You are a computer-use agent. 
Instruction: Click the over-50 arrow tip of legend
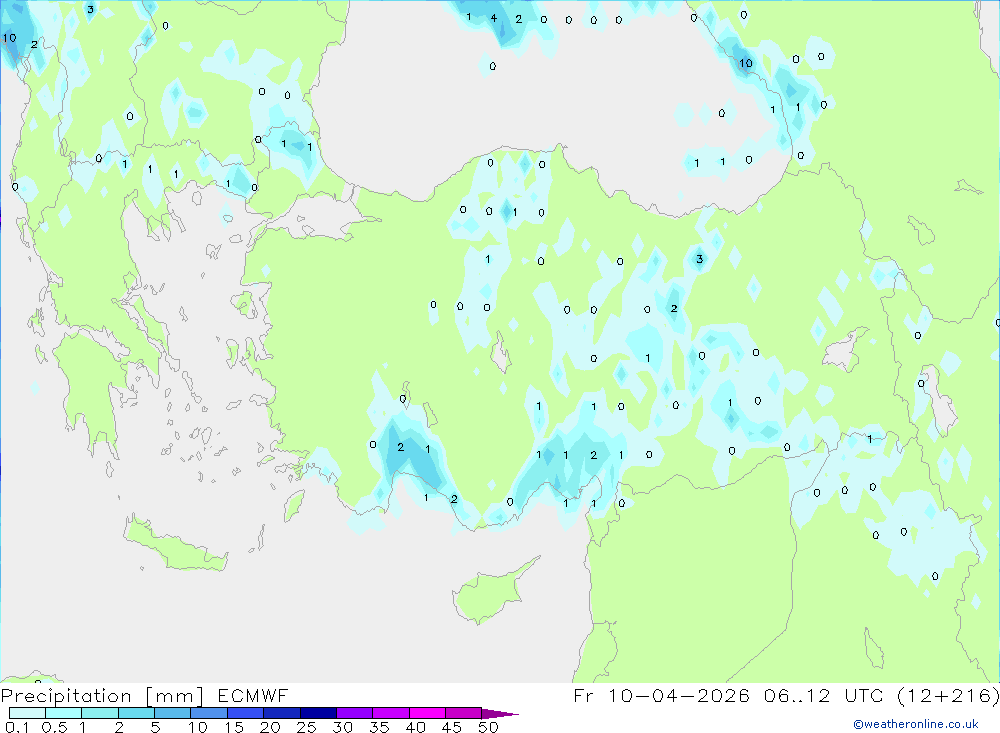coord(499,713)
